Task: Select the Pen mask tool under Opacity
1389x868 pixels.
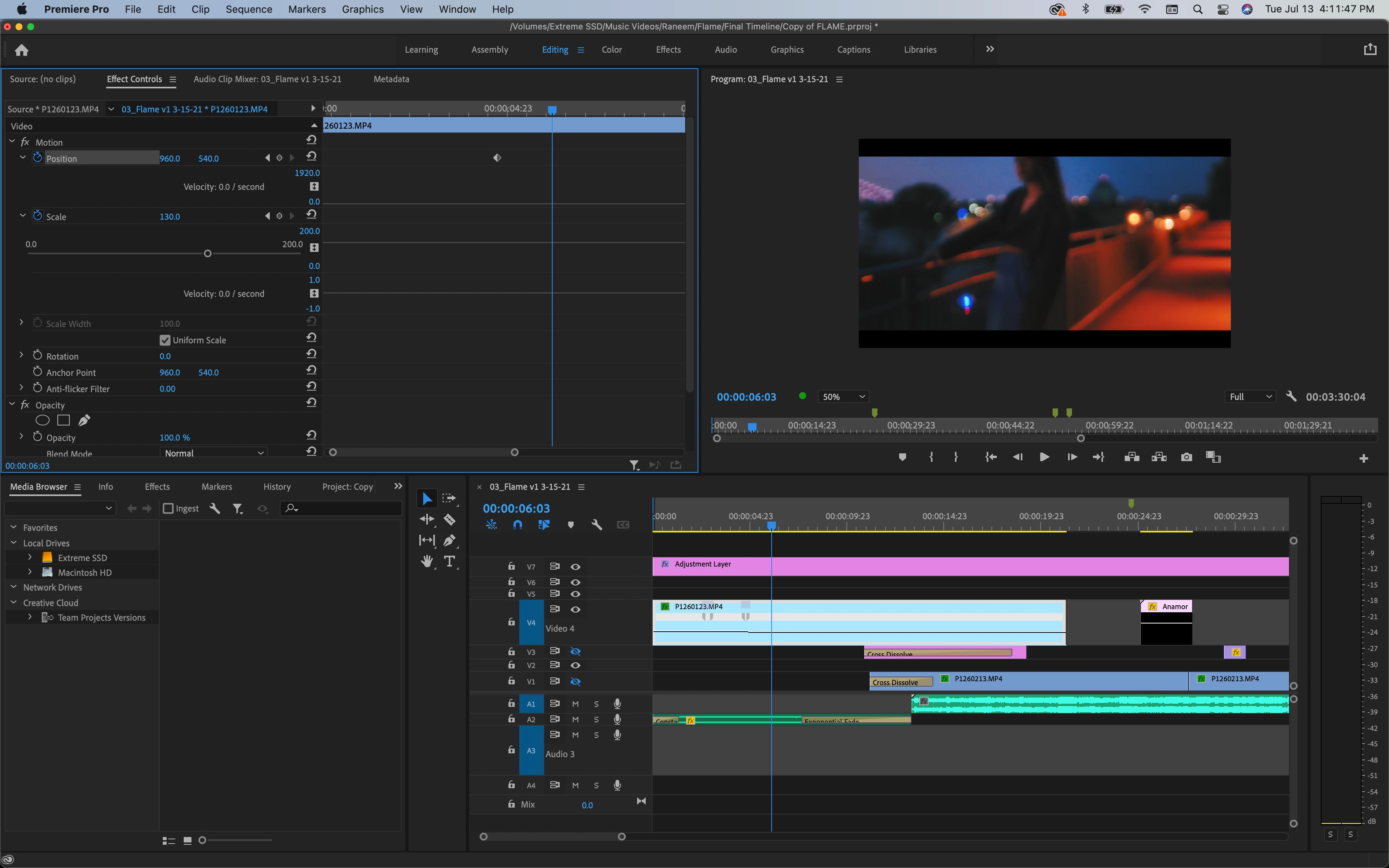Action: tap(84, 420)
